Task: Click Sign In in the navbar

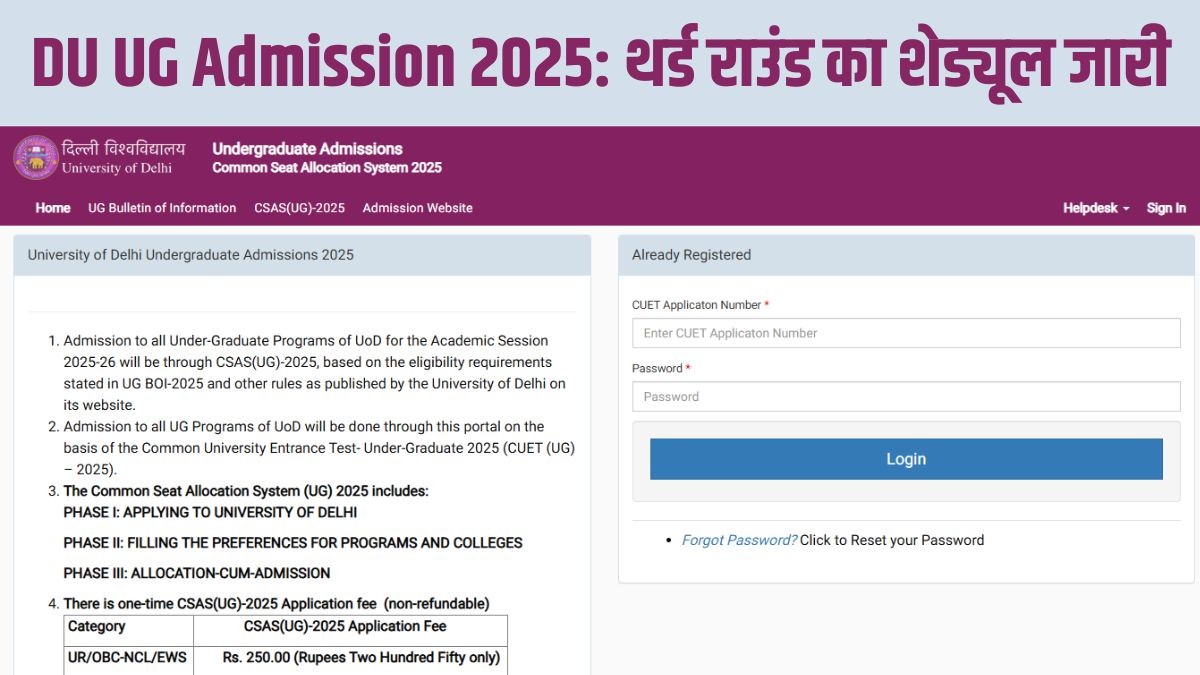Action: coord(1166,208)
